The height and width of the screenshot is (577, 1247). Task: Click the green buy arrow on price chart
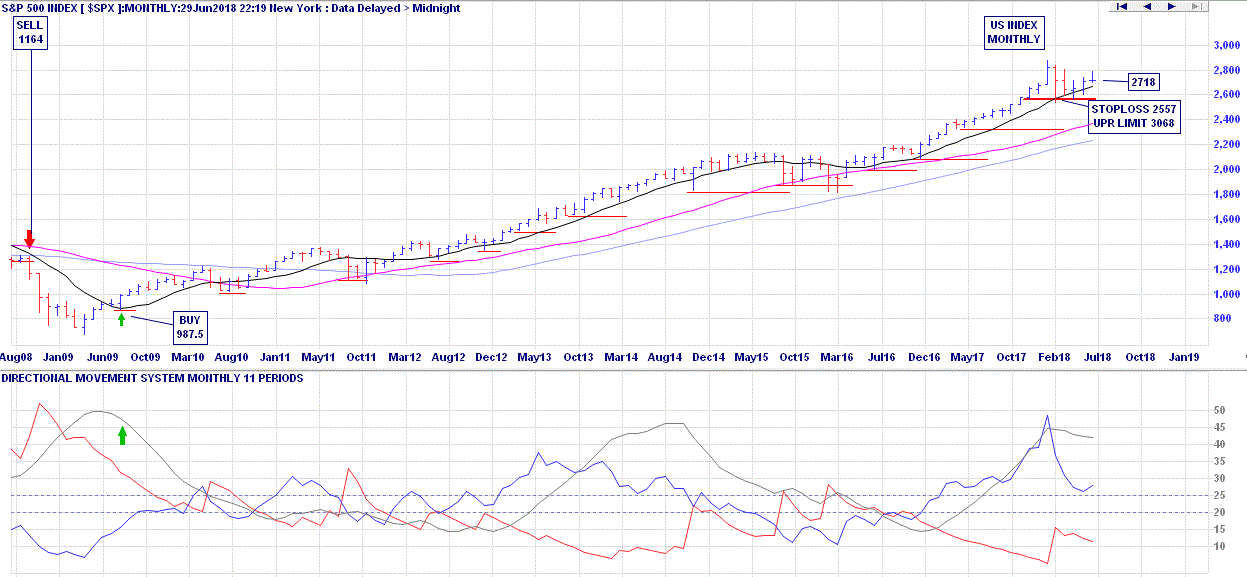click(x=121, y=319)
